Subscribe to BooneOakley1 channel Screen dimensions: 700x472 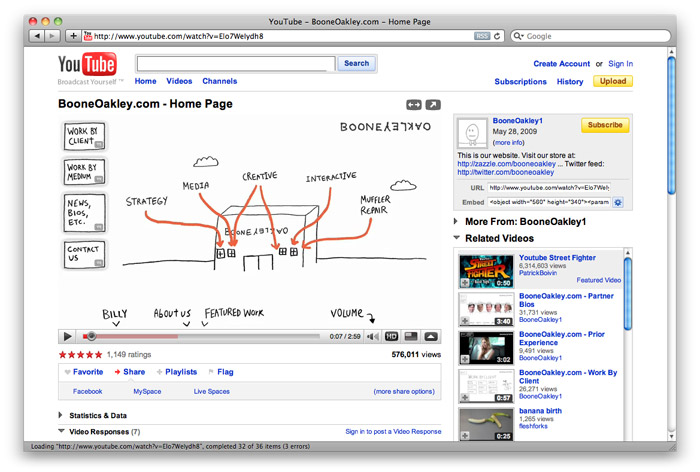605,125
